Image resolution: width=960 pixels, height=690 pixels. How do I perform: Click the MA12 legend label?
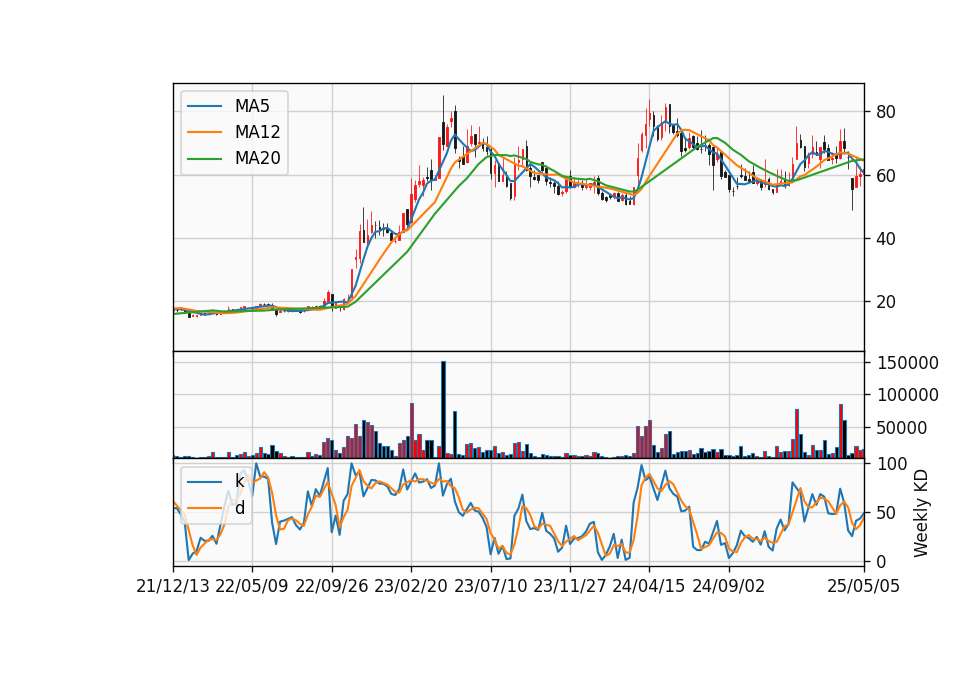click(257, 132)
